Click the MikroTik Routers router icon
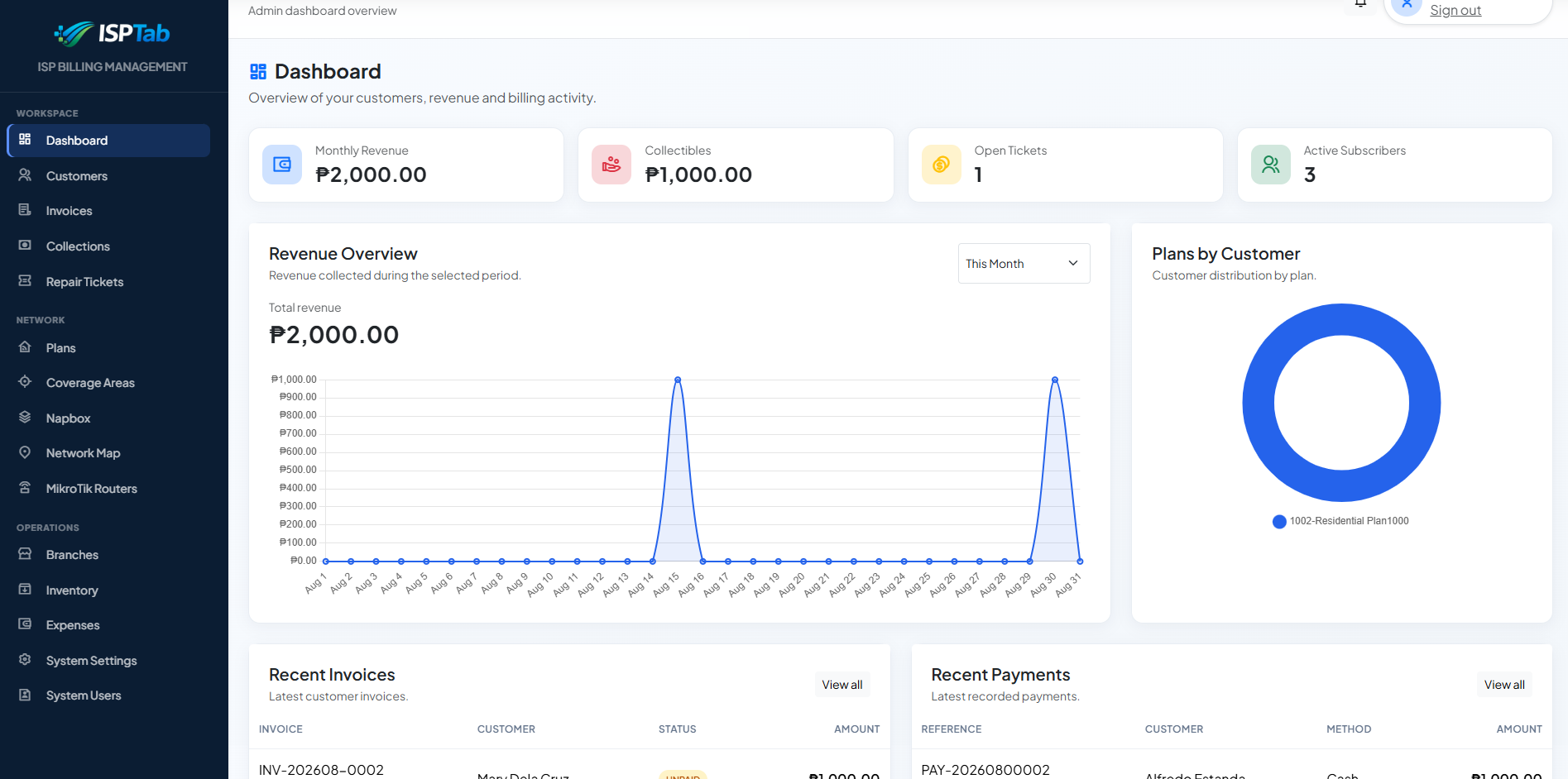Viewport: 1568px width, 779px height. (25, 488)
